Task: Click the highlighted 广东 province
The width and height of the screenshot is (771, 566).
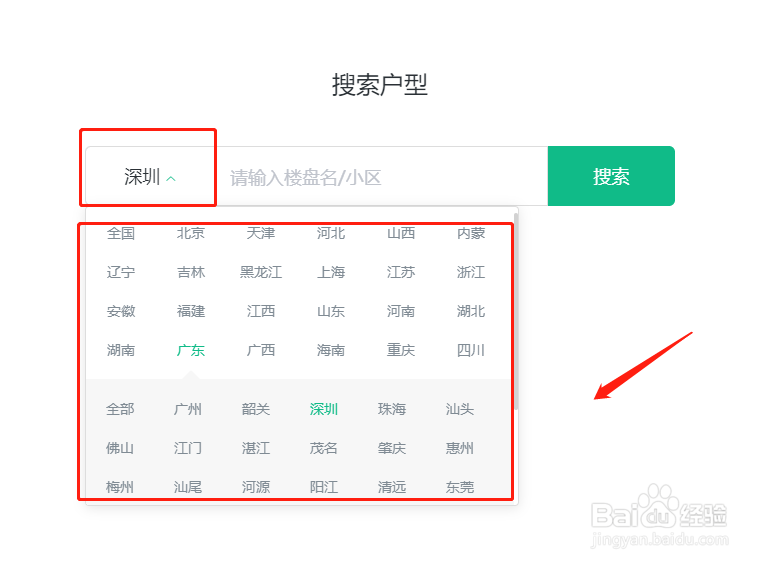Action: point(191,350)
